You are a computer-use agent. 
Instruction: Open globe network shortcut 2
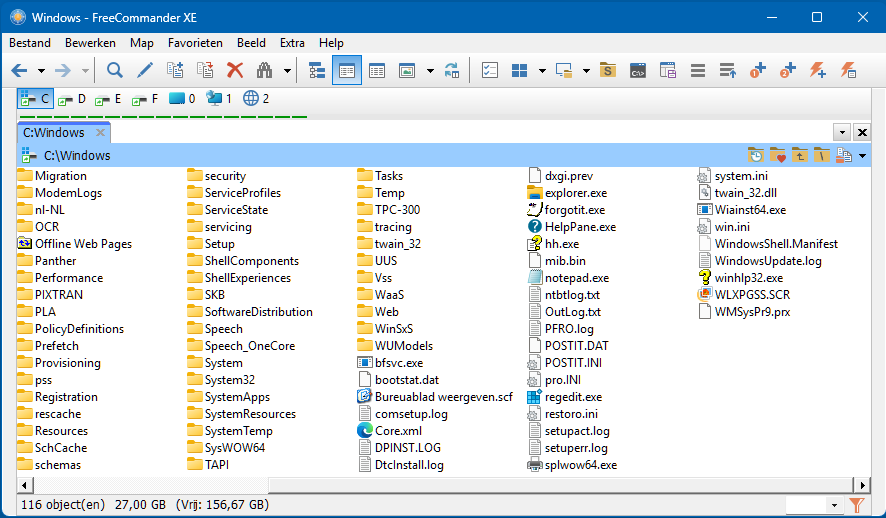(x=256, y=99)
